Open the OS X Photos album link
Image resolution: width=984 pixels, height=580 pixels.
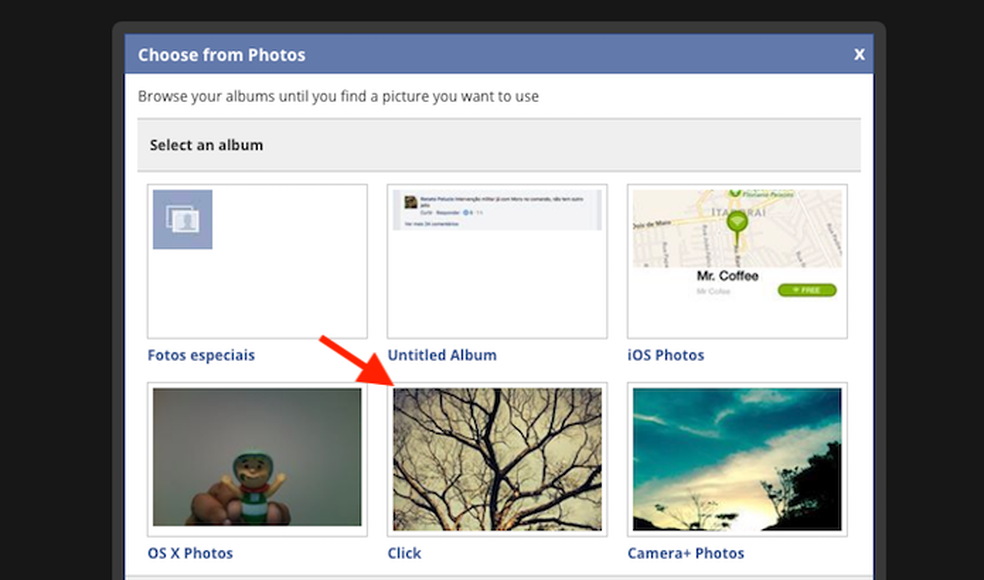[x=190, y=553]
